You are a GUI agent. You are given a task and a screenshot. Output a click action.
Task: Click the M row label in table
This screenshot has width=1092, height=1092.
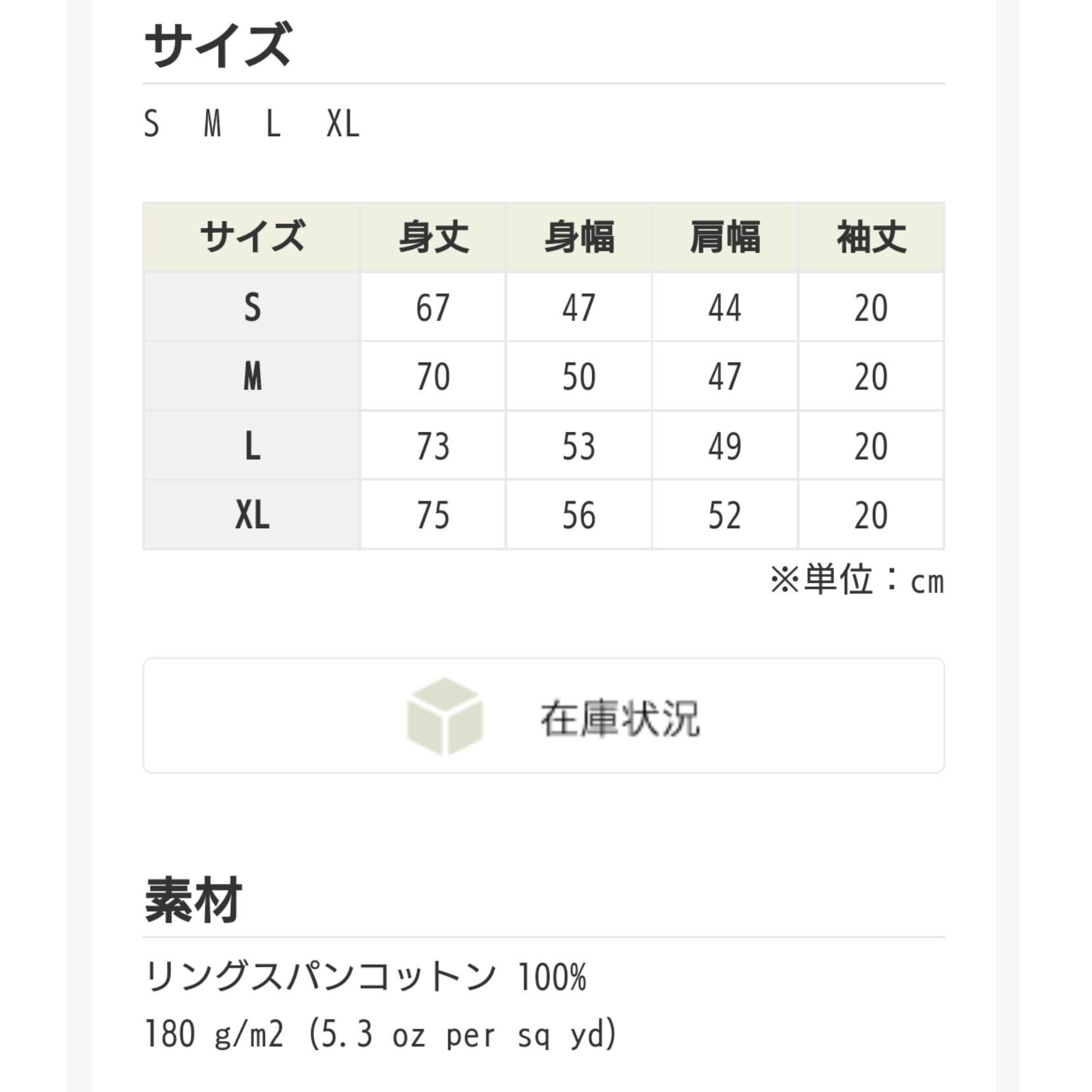tap(252, 376)
